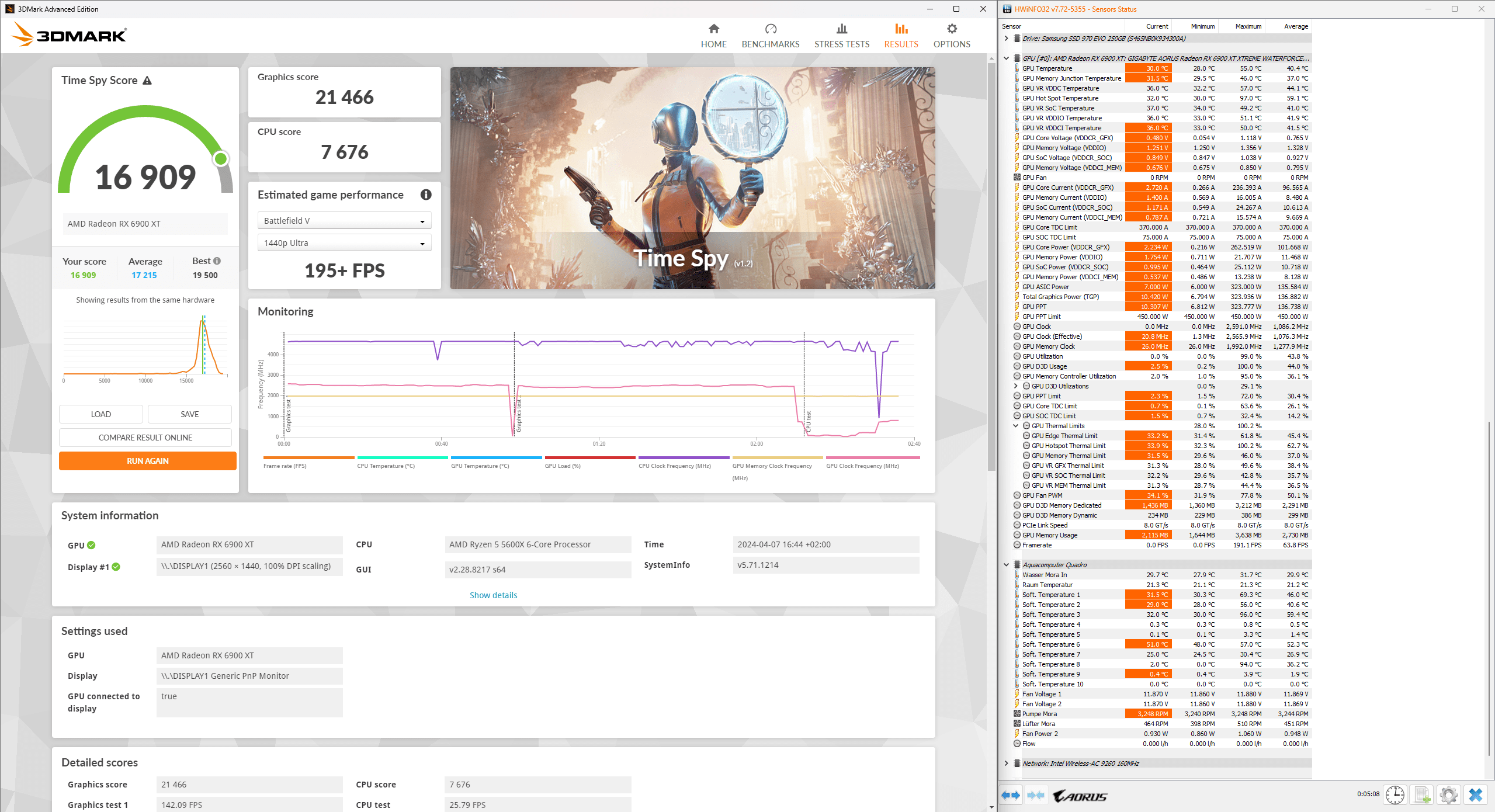Click thermometer icon on GPU Temperature row
1495x812 pixels.
[x=1017, y=68]
